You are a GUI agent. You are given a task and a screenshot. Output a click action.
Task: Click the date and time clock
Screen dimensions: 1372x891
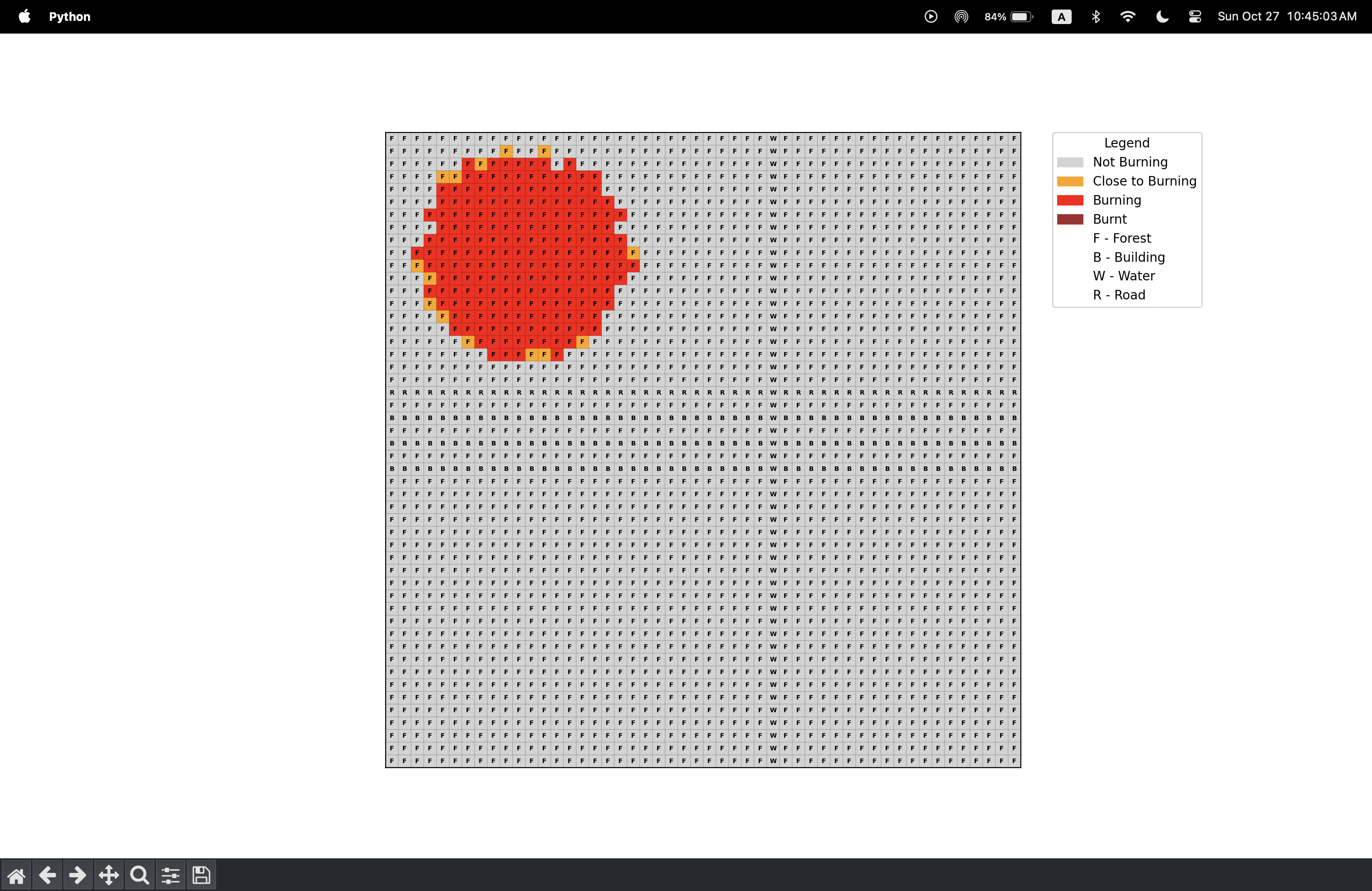click(1287, 16)
